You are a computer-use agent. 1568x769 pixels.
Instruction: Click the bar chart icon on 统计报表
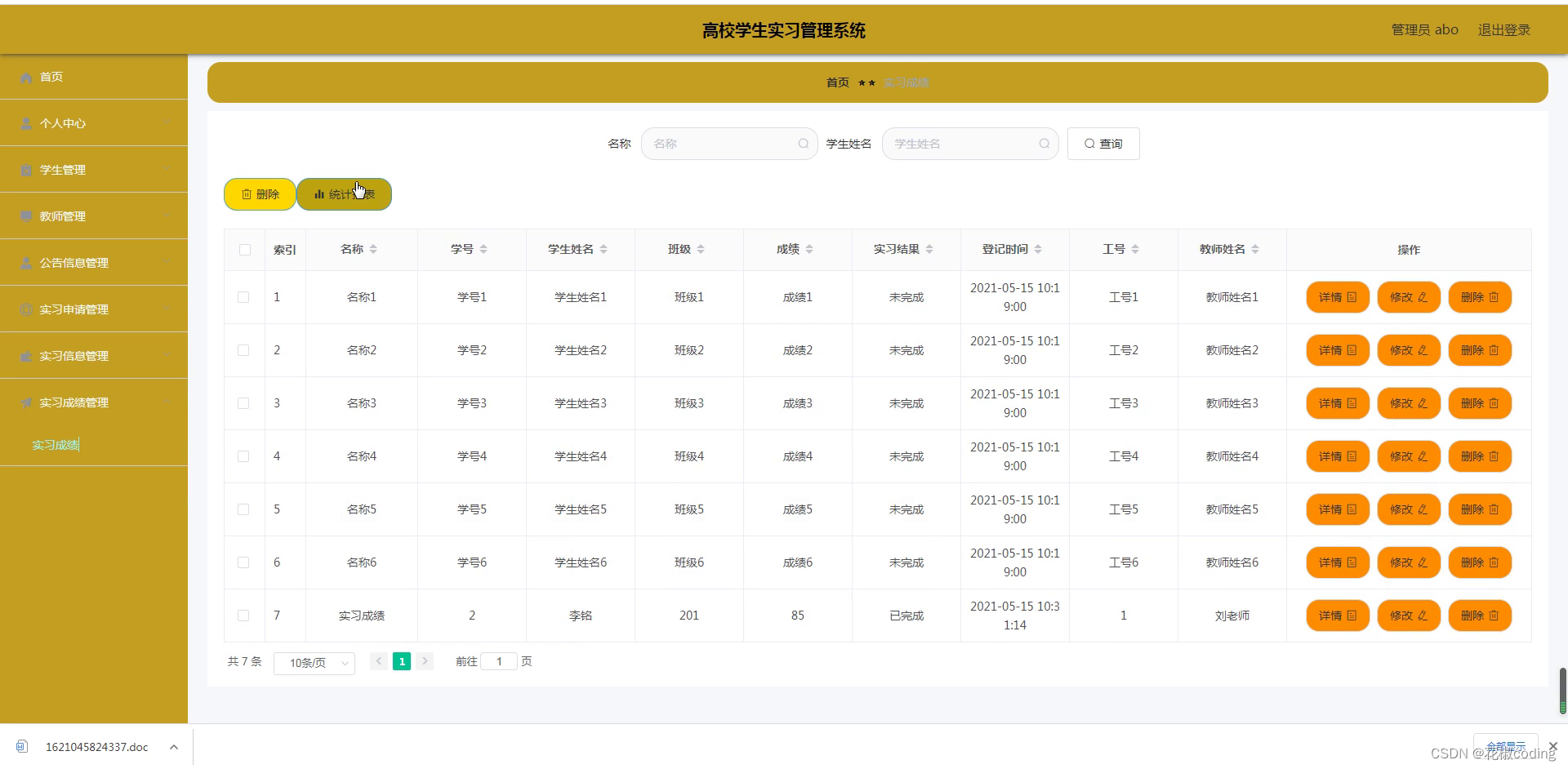click(x=319, y=194)
